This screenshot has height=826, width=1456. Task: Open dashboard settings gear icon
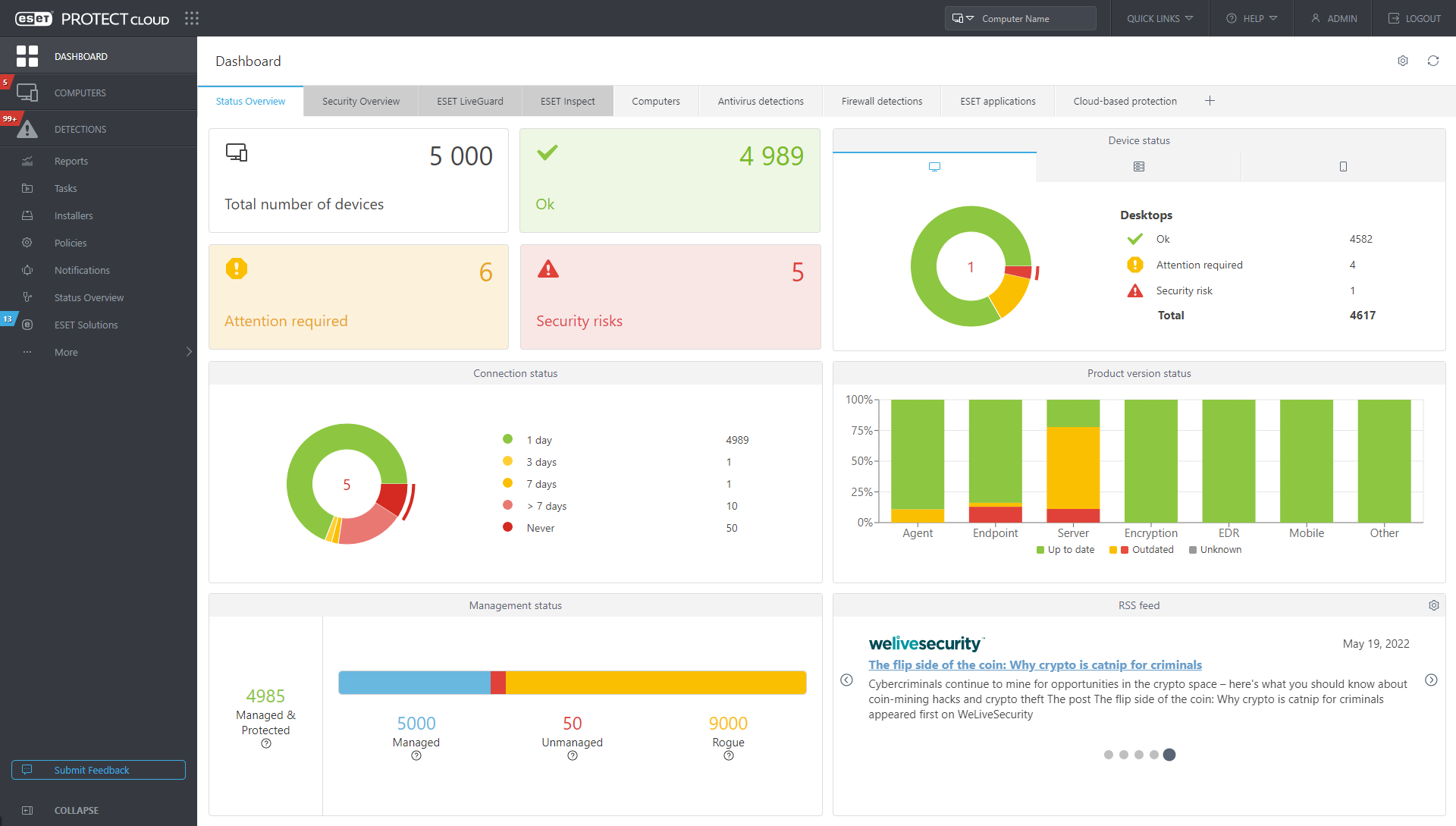[1402, 61]
